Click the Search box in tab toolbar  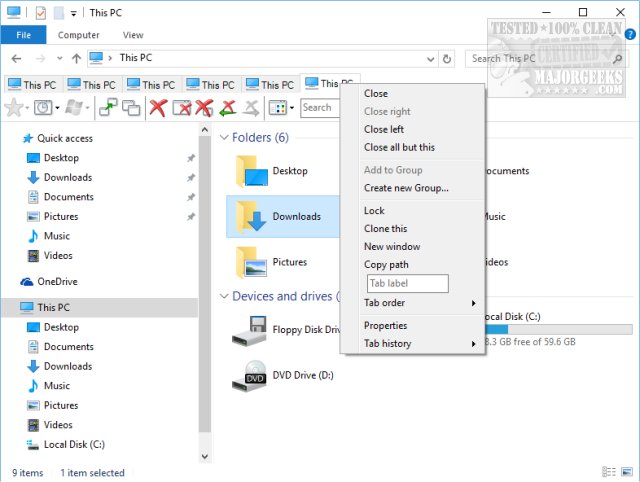pos(321,108)
